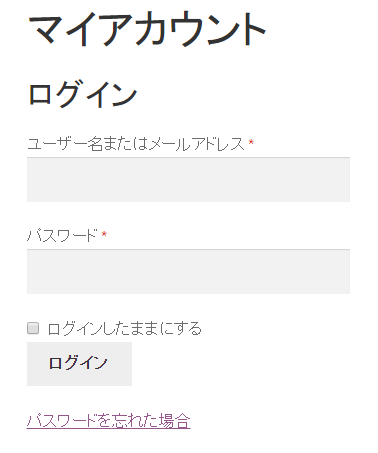Image resolution: width=378 pixels, height=453 pixels.
Task: Click the red asterisk beside the パスワード label
Action: 104,234
